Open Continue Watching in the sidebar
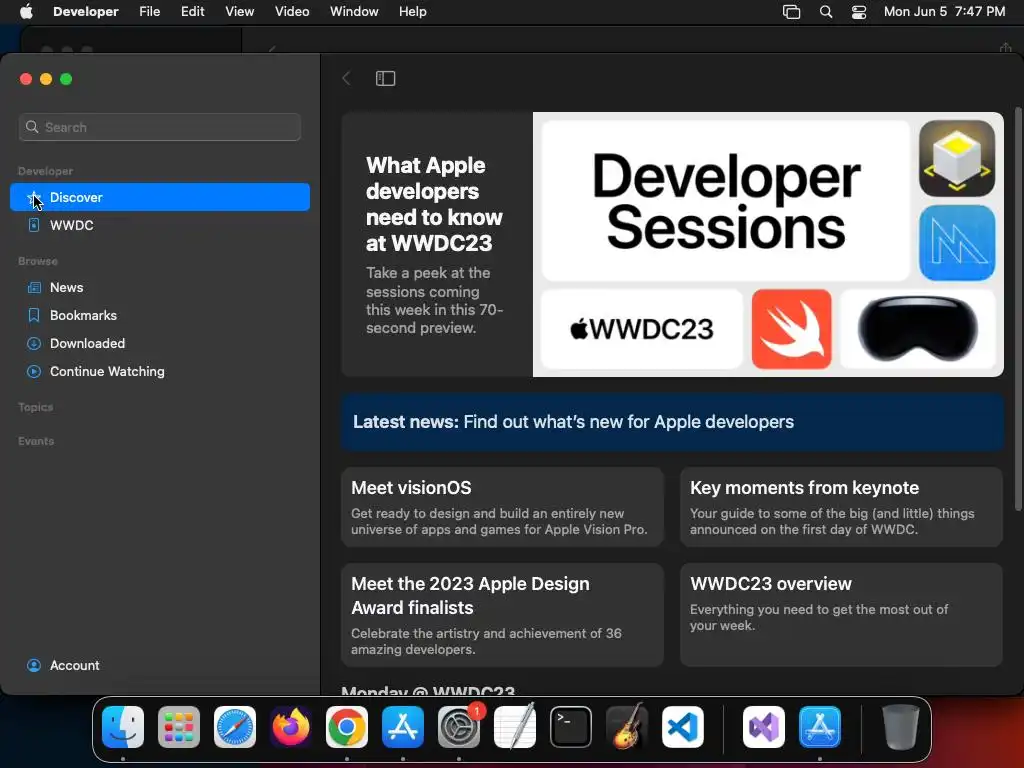The width and height of the screenshot is (1024, 768). [160, 372]
